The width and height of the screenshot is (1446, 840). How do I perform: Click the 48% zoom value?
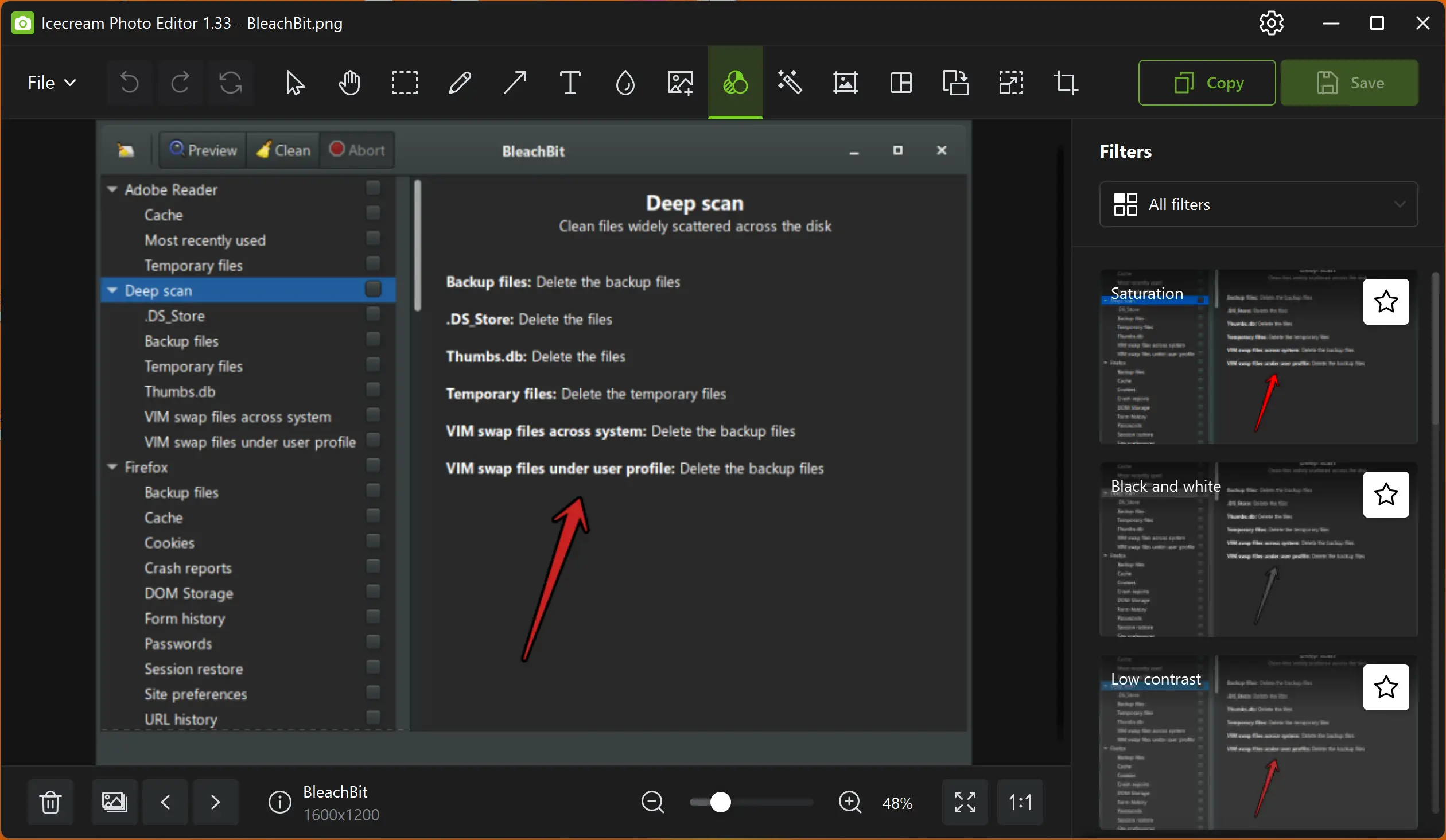pos(897,803)
